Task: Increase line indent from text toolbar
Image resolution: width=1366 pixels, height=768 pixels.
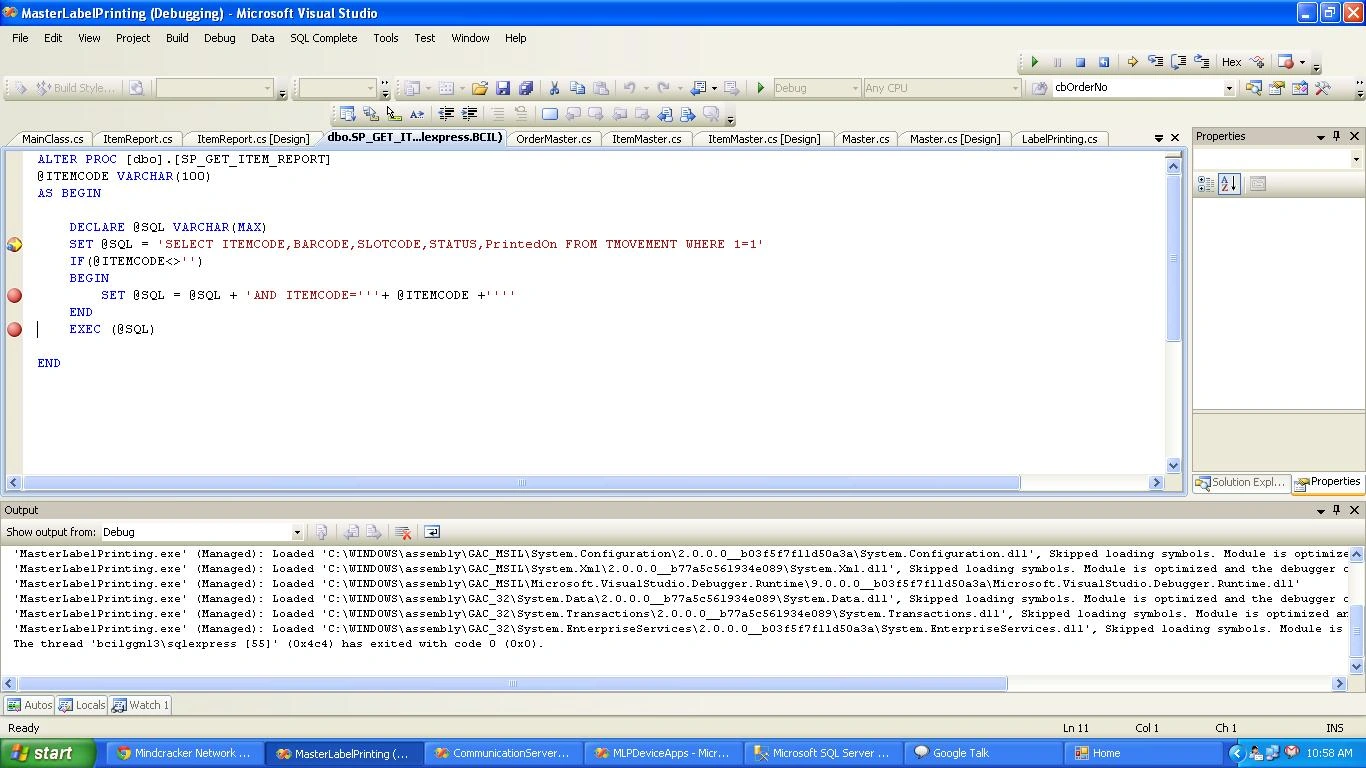Action: 469,114
